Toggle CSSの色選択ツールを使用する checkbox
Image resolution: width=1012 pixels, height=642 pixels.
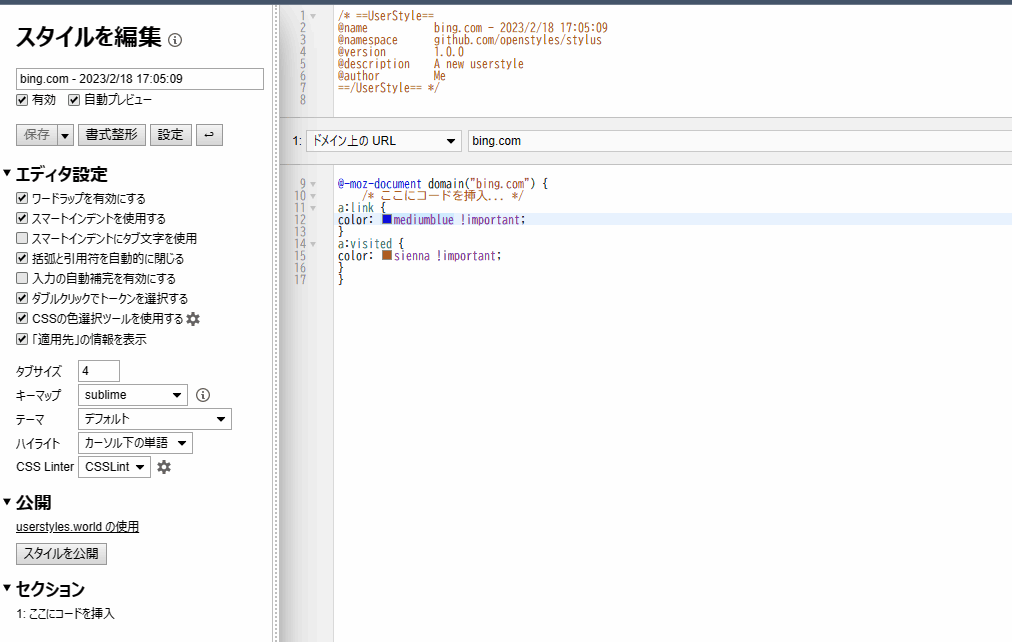click(22, 318)
